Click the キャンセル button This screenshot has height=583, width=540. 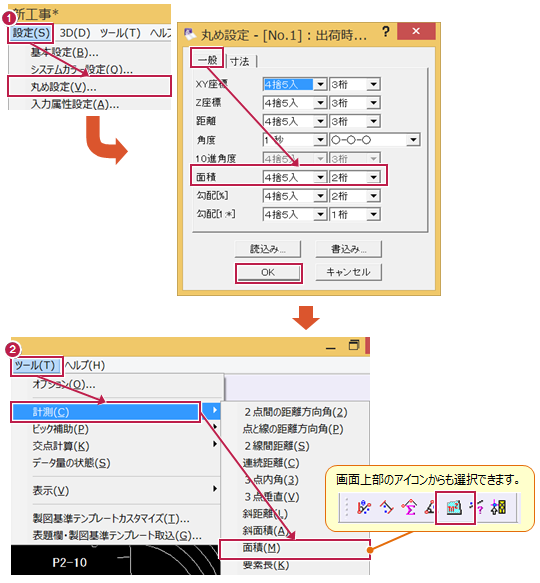348,272
